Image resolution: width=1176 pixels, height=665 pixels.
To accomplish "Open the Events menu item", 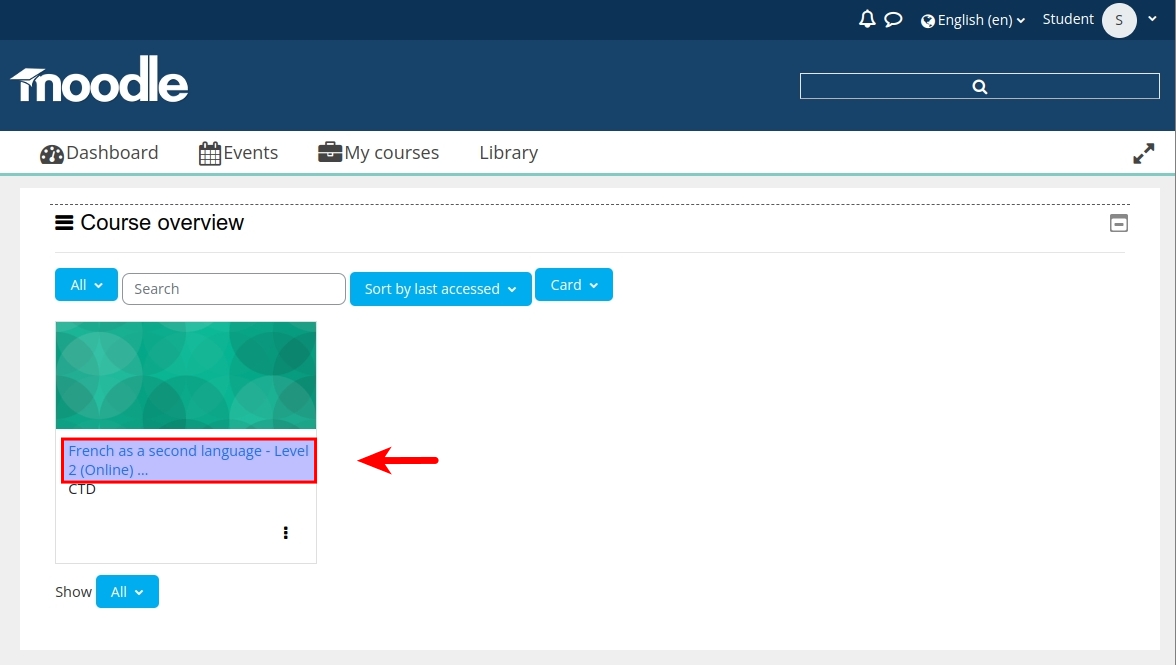I will (x=238, y=153).
